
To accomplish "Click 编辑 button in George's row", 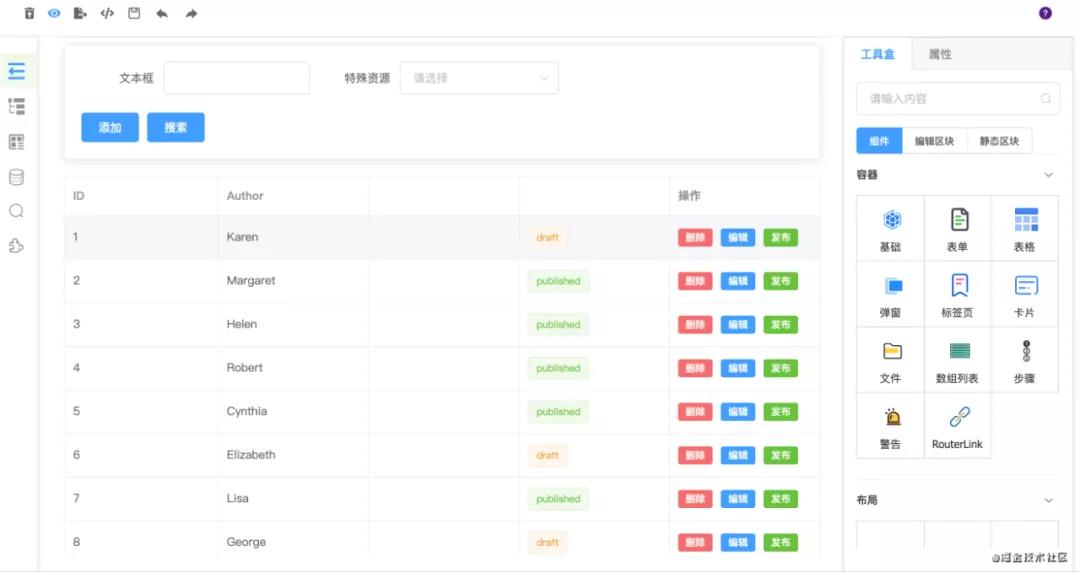I will [738, 543].
